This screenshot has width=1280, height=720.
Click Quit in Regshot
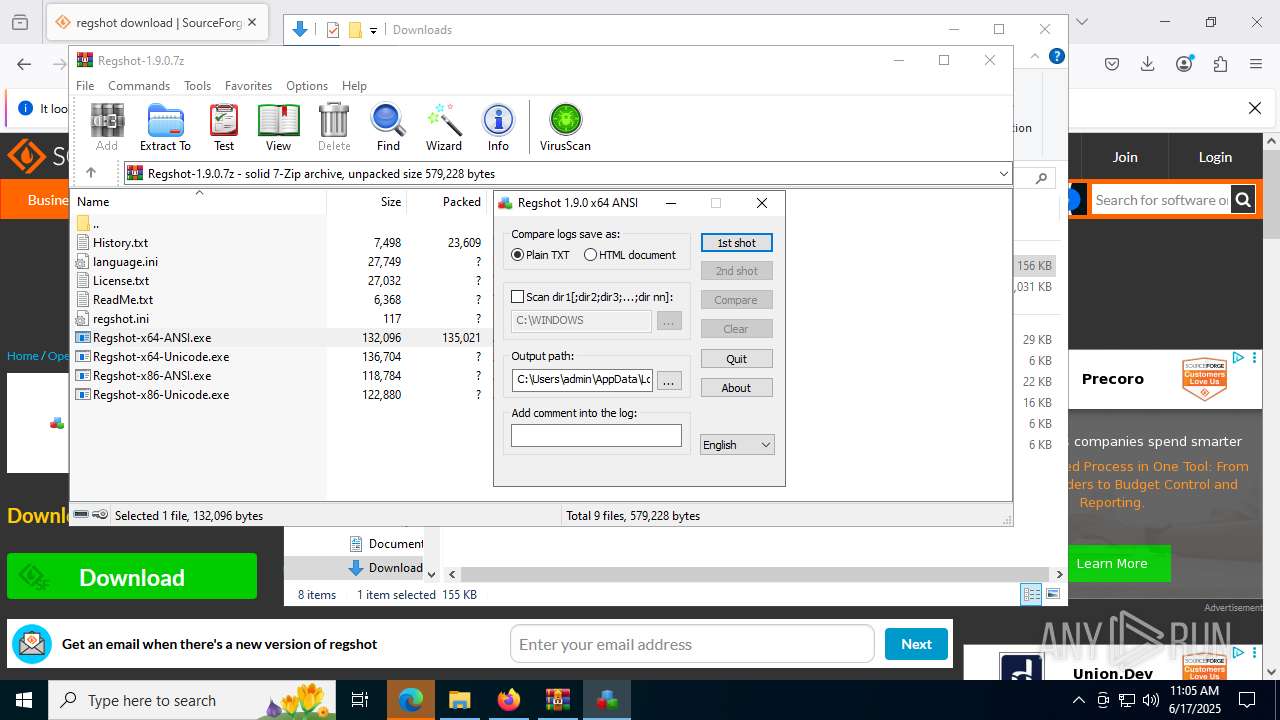(x=737, y=359)
